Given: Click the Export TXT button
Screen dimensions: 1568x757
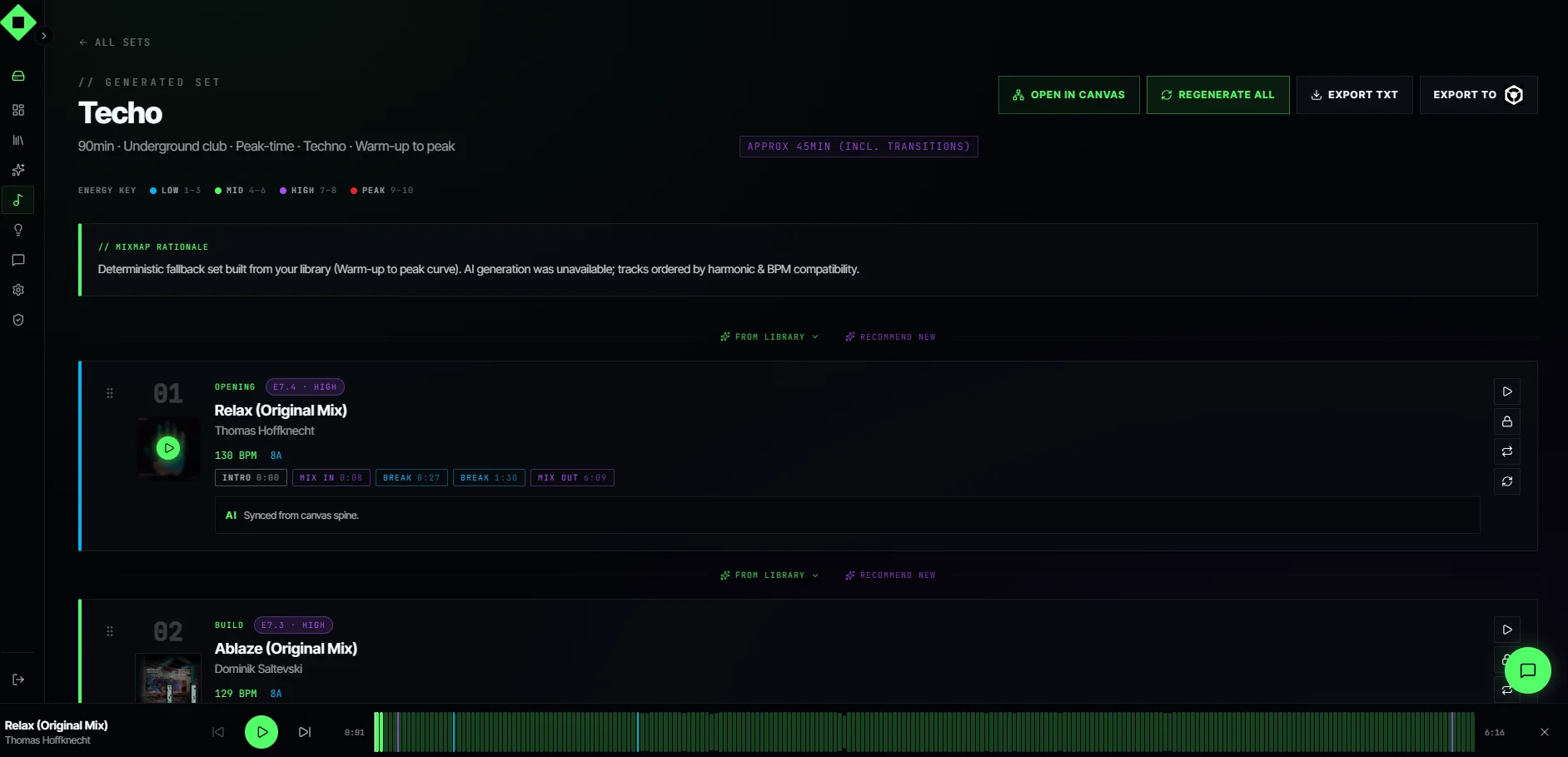Looking at the screenshot, I should click(1355, 95).
